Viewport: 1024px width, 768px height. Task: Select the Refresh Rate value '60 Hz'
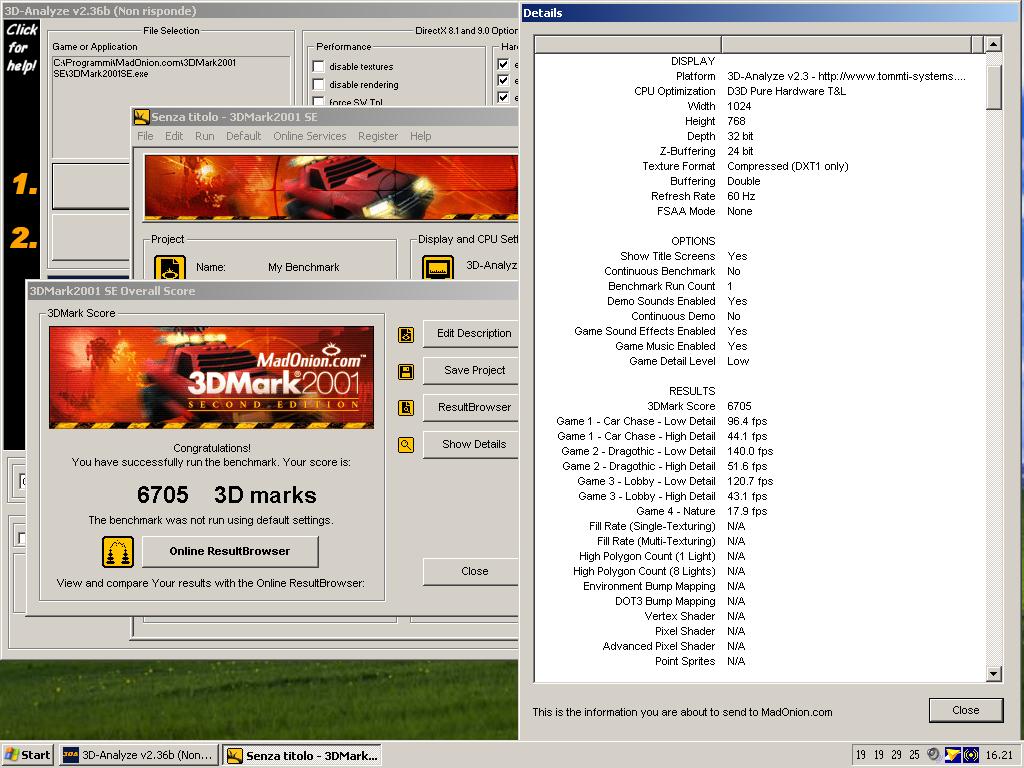tap(741, 197)
